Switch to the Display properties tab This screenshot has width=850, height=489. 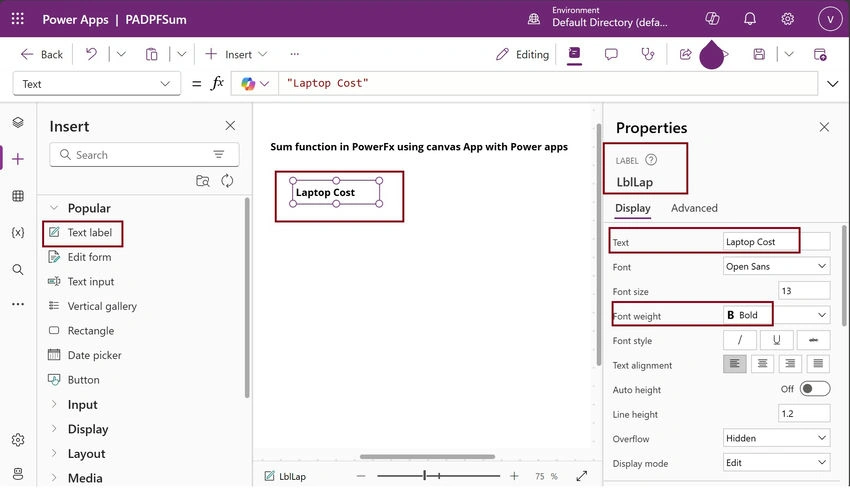633,208
